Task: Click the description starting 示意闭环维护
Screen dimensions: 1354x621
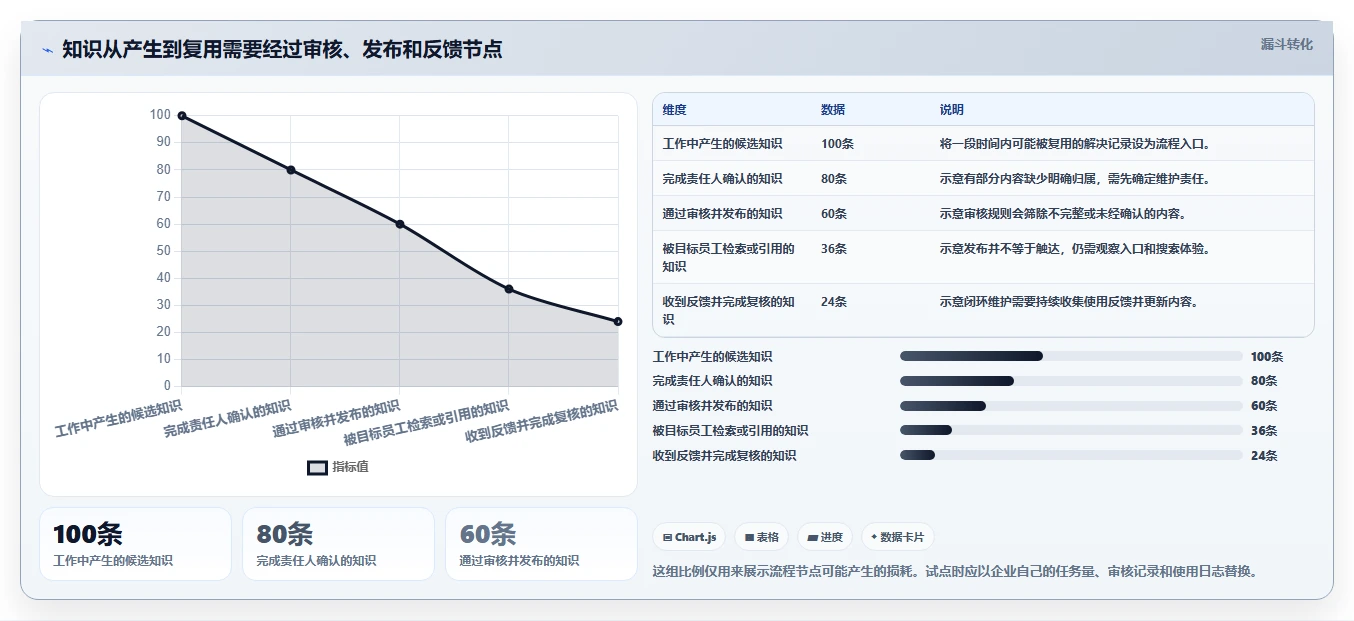Action: click(1070, 302)
